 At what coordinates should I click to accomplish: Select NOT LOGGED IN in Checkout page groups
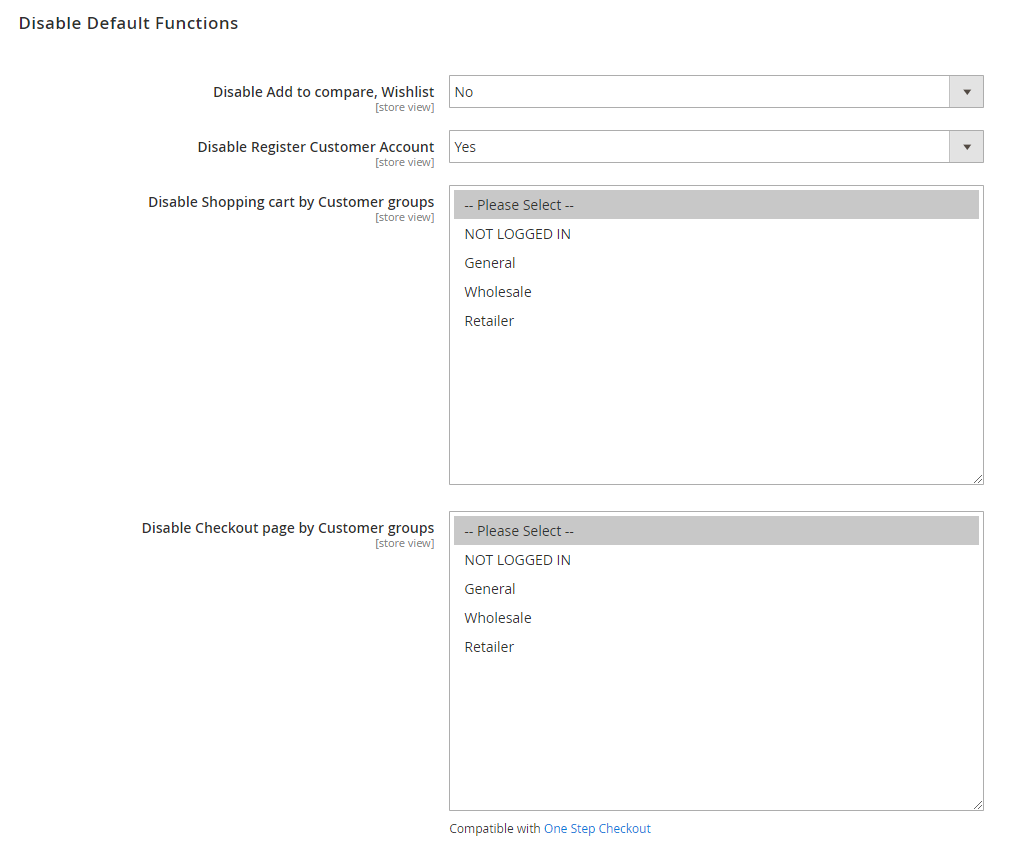click(517, 560)
